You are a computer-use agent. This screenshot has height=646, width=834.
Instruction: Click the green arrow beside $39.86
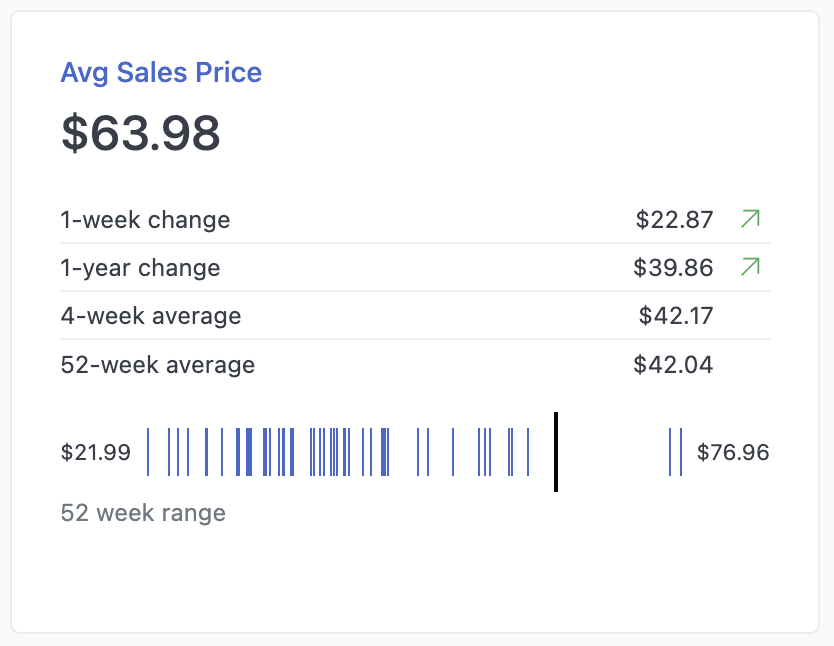[x=750, y=266]
